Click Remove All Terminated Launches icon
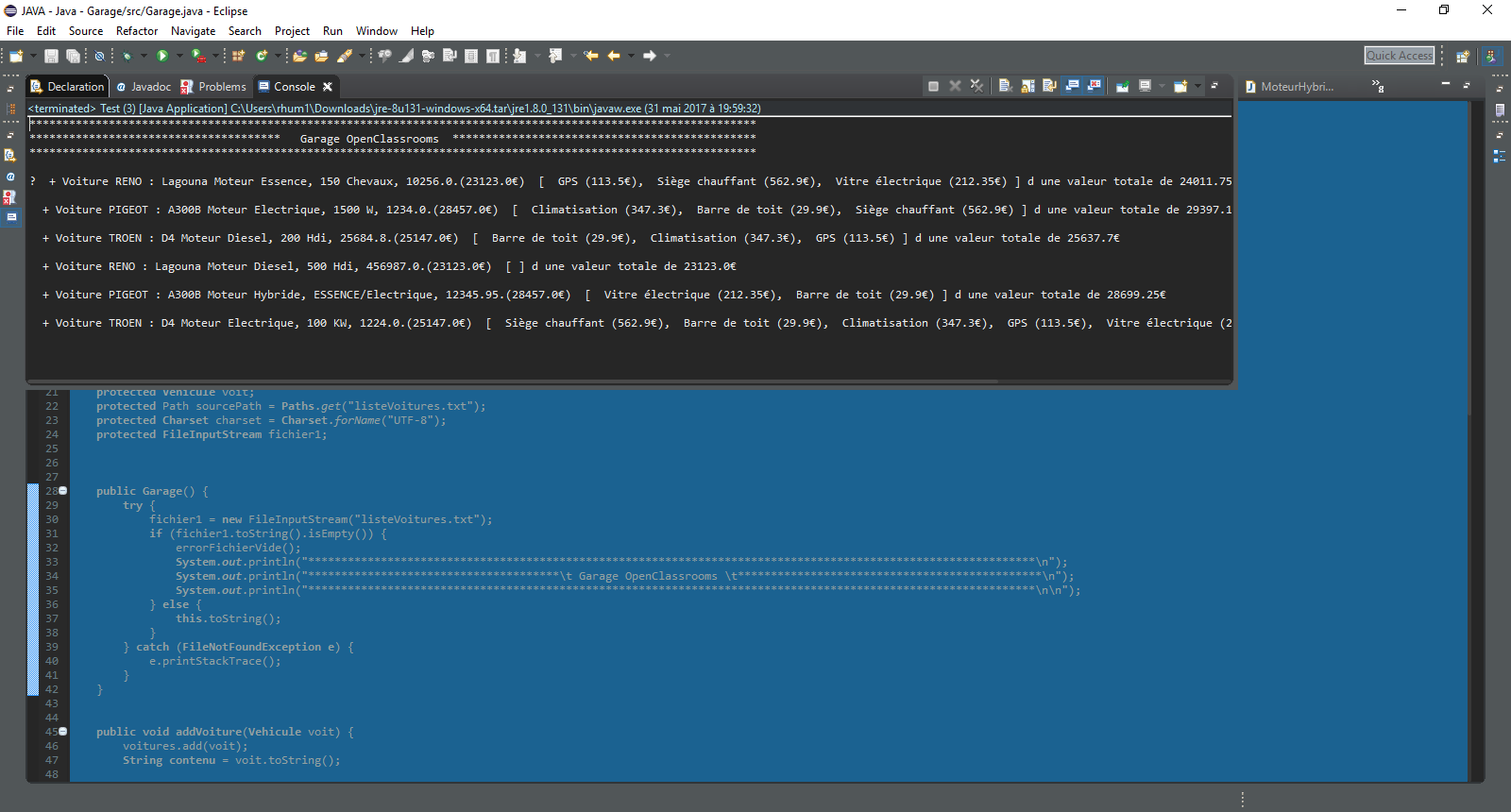This screenshot has width=1511, height=812. tap(976, 86)
